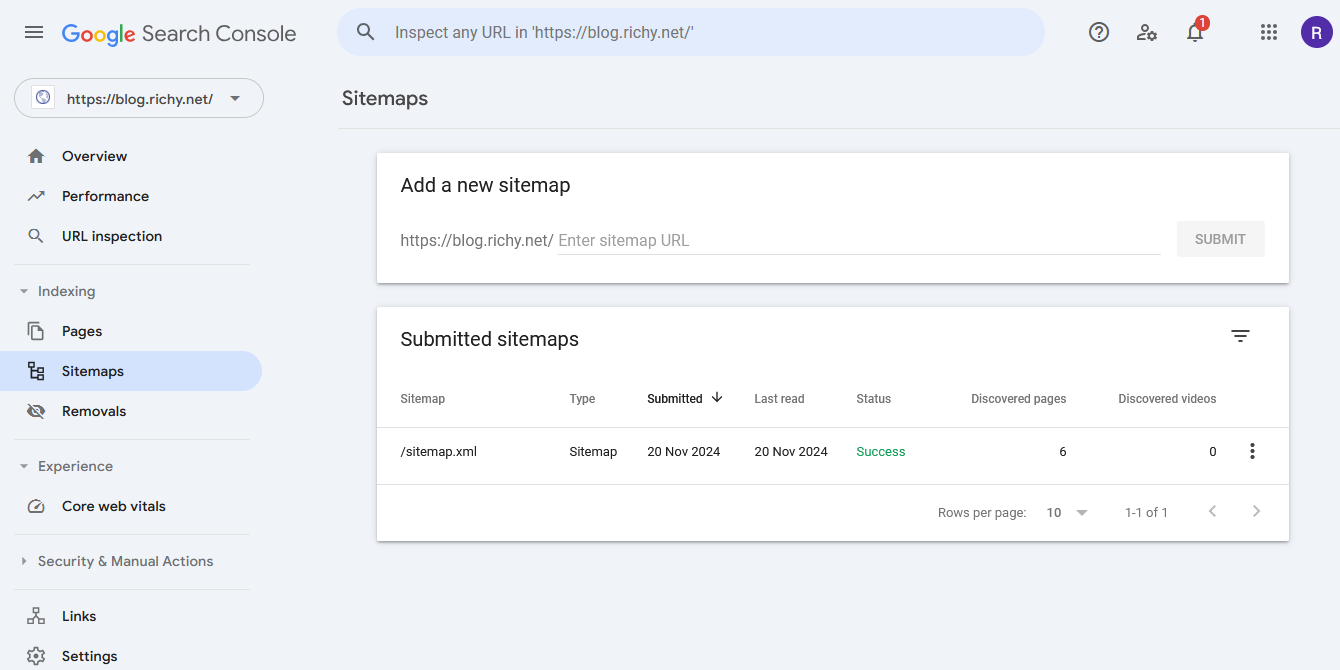Click the Links network icon
1340x670 pixels.
[36, 616]
